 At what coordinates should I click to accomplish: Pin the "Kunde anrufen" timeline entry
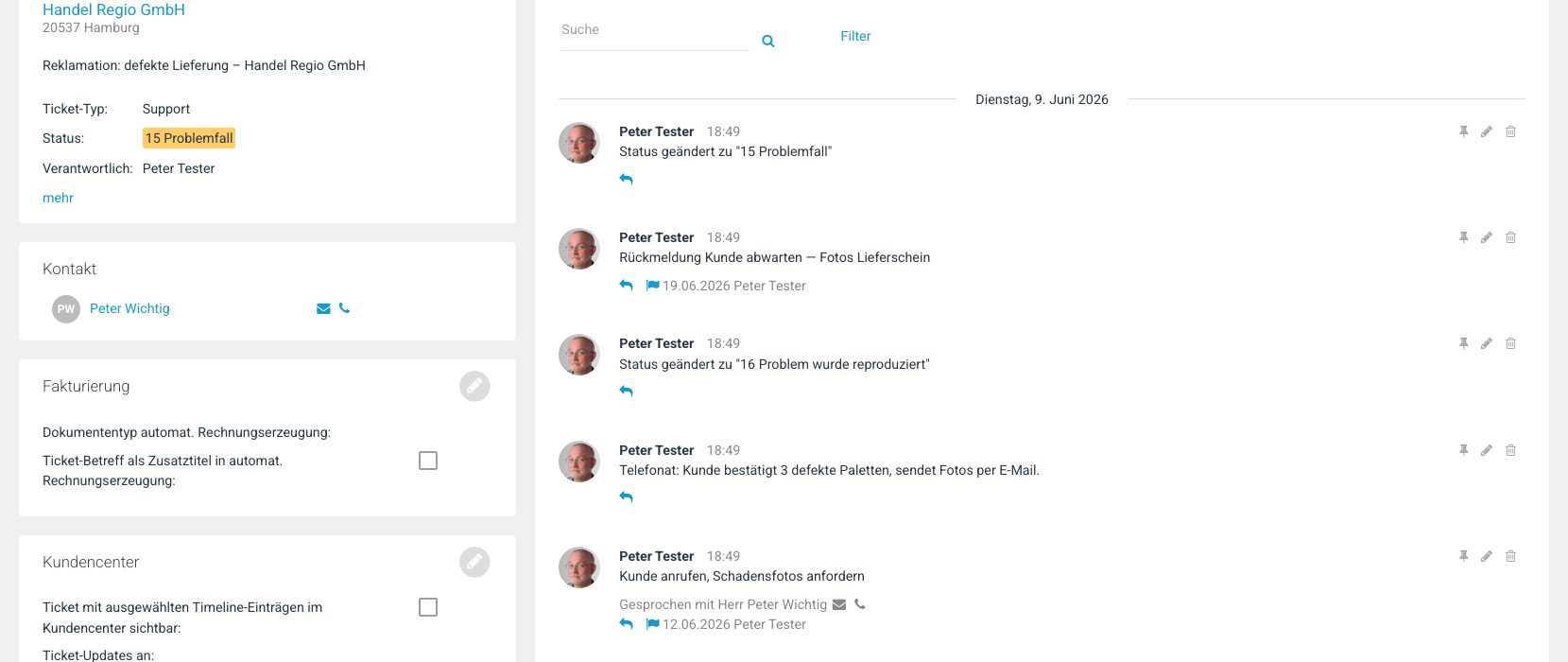[1463, 556]
